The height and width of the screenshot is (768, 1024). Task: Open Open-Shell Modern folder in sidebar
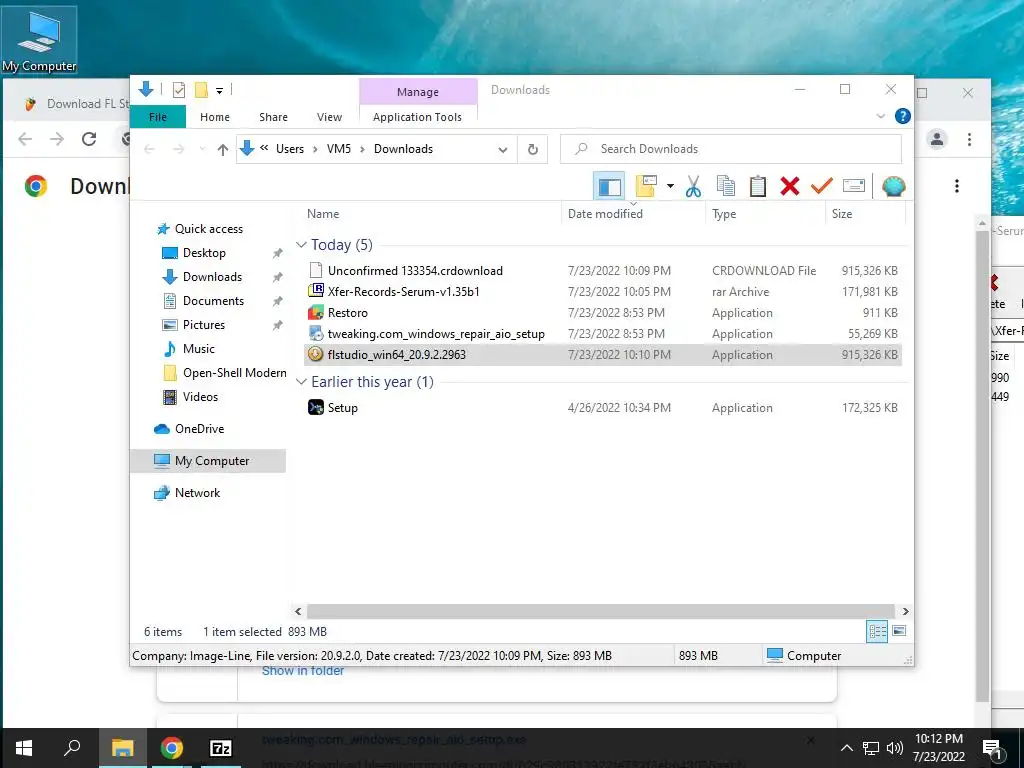click(234, 373)
